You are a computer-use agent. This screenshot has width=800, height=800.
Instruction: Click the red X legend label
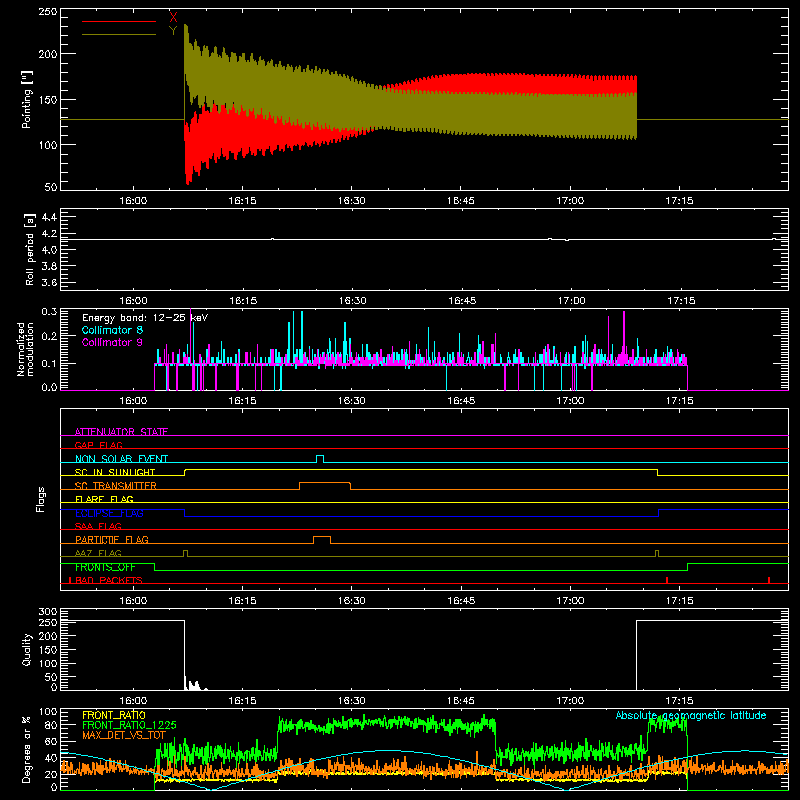coord(173,17)
